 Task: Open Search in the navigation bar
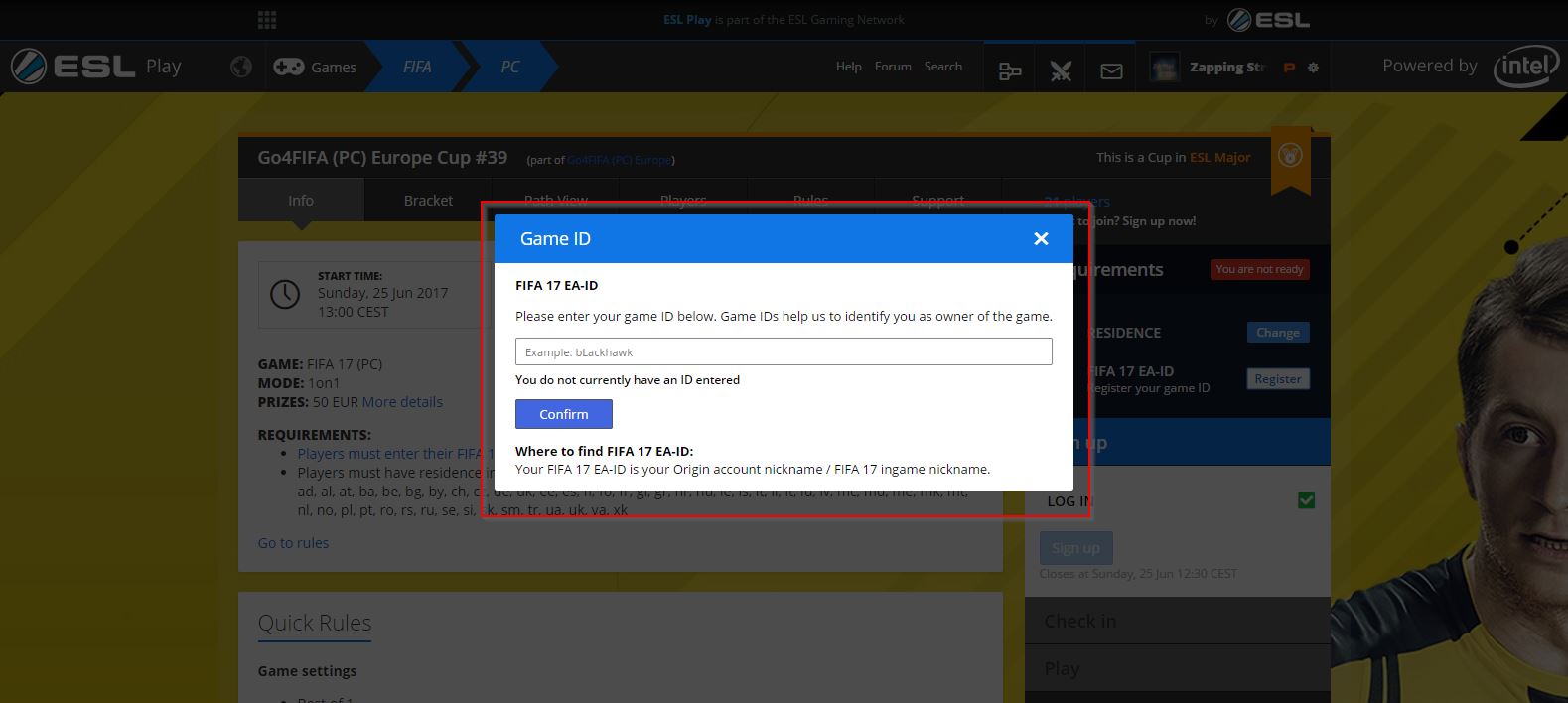point(943,67)
